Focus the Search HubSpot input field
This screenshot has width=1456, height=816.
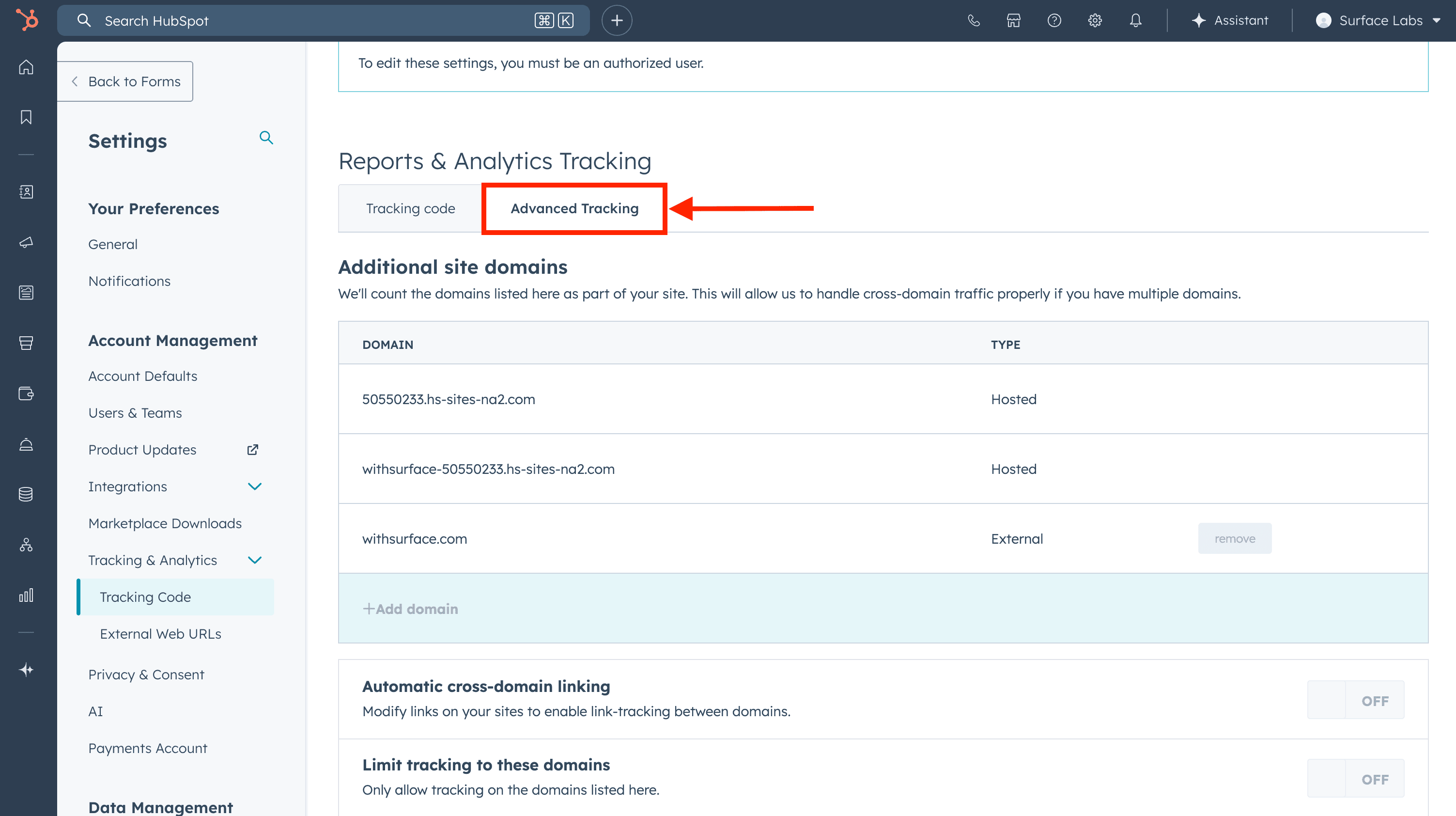pos(323,20)
